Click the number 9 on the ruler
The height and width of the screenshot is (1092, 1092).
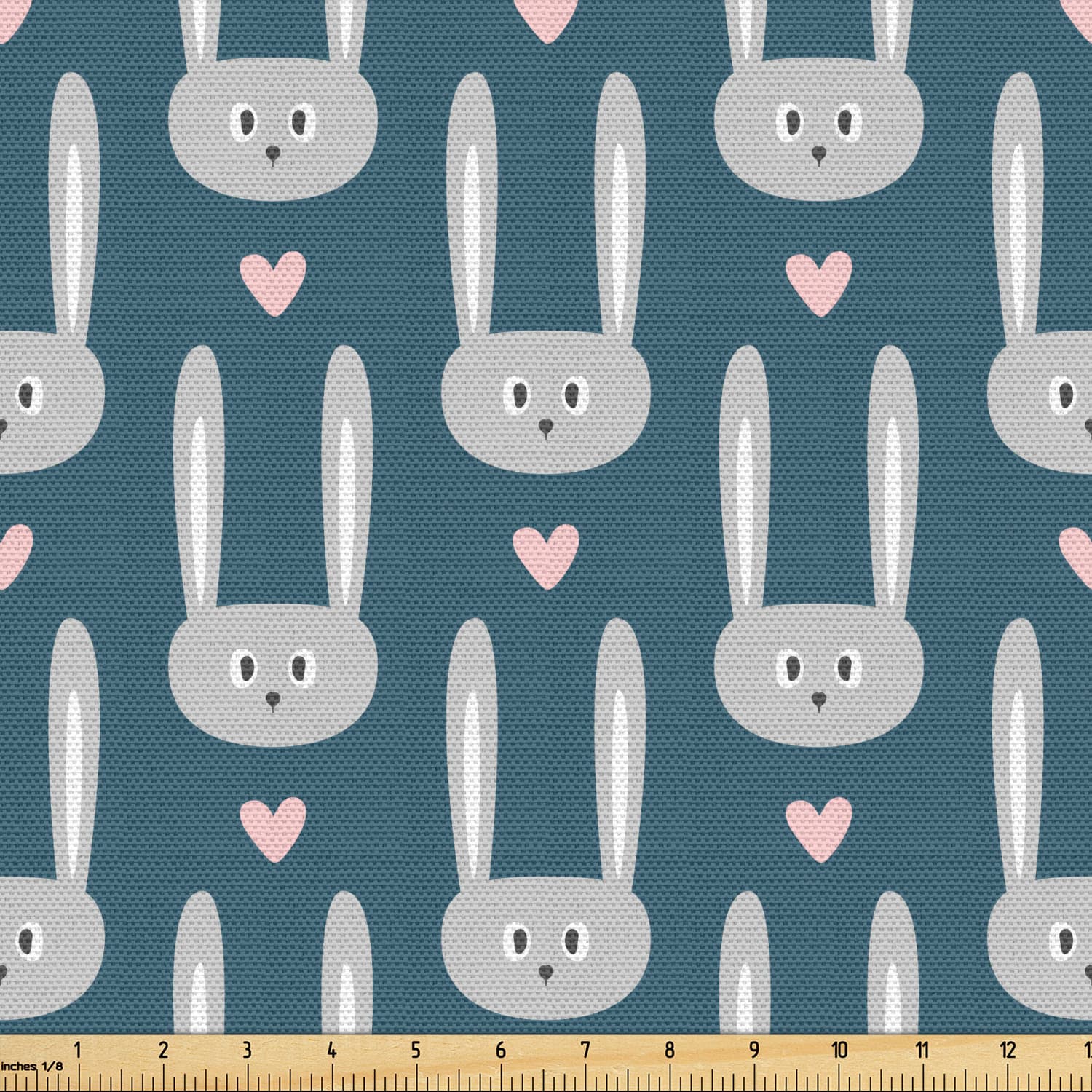753,1050
